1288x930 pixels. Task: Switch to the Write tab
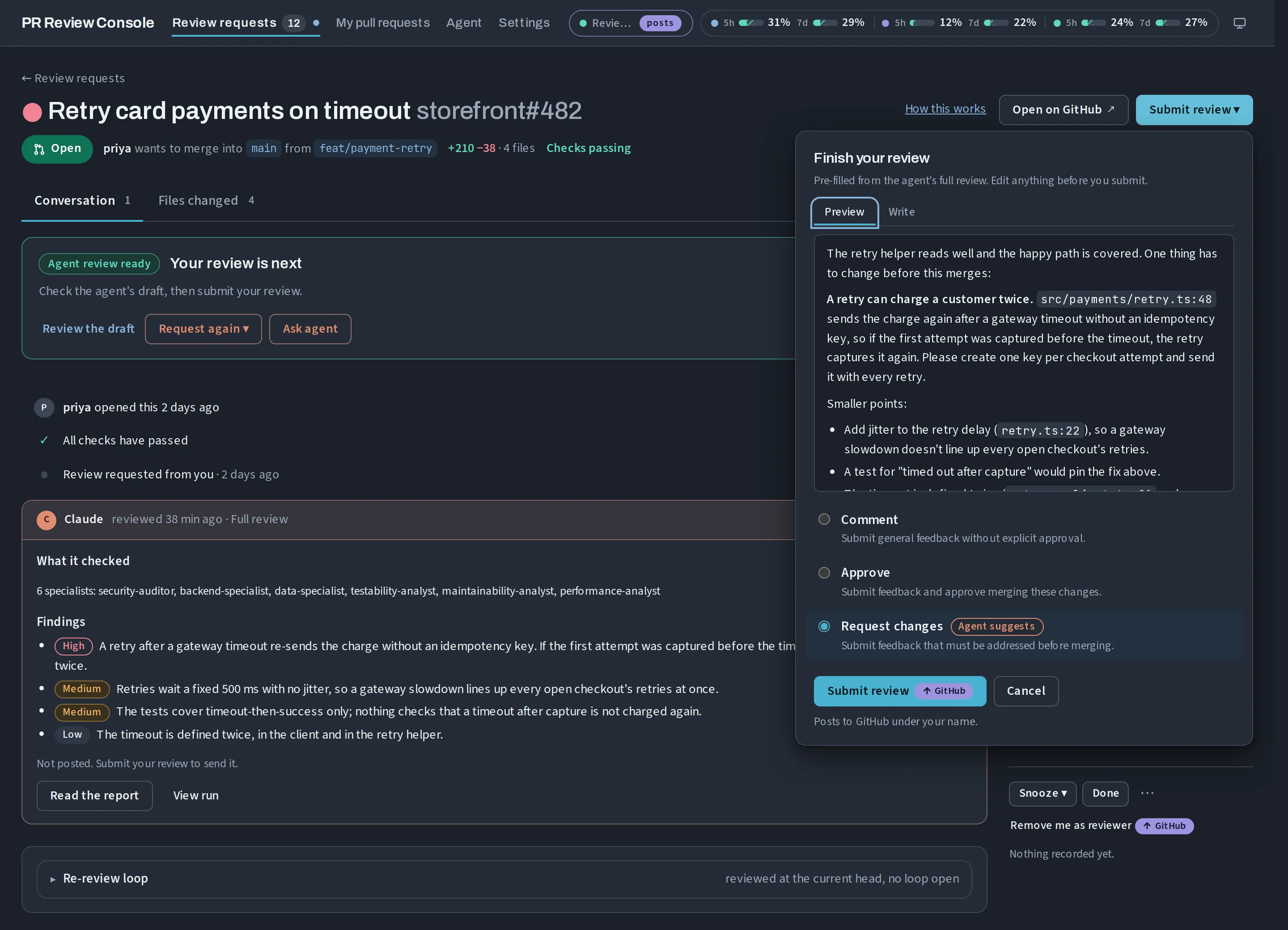point(901,212)
